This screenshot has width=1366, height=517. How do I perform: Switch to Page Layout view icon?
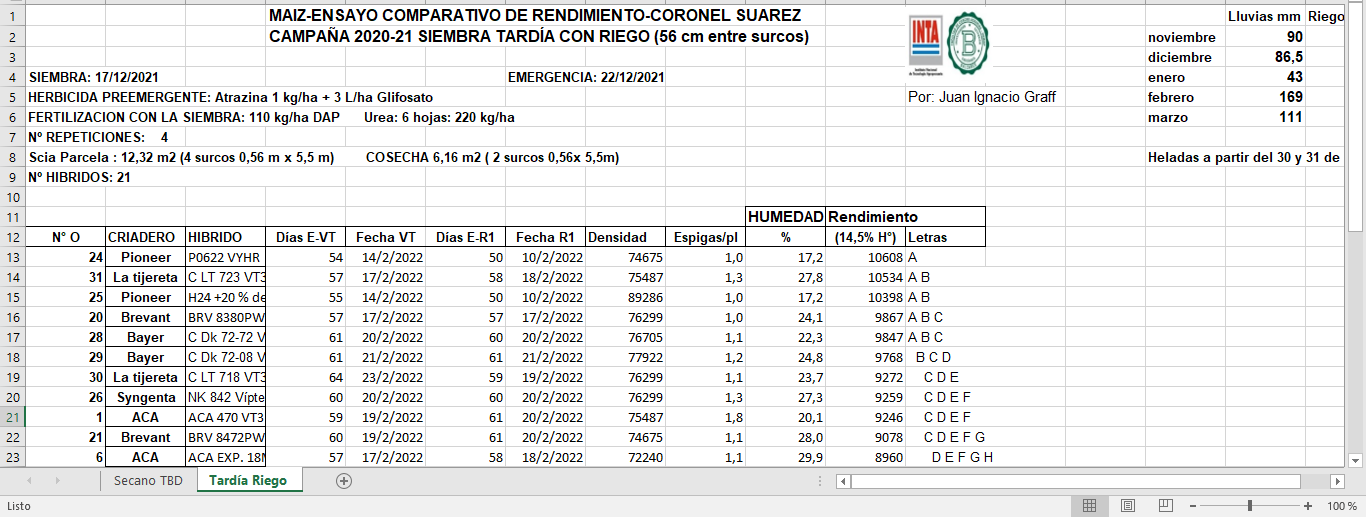click(x=1127, y=506)
